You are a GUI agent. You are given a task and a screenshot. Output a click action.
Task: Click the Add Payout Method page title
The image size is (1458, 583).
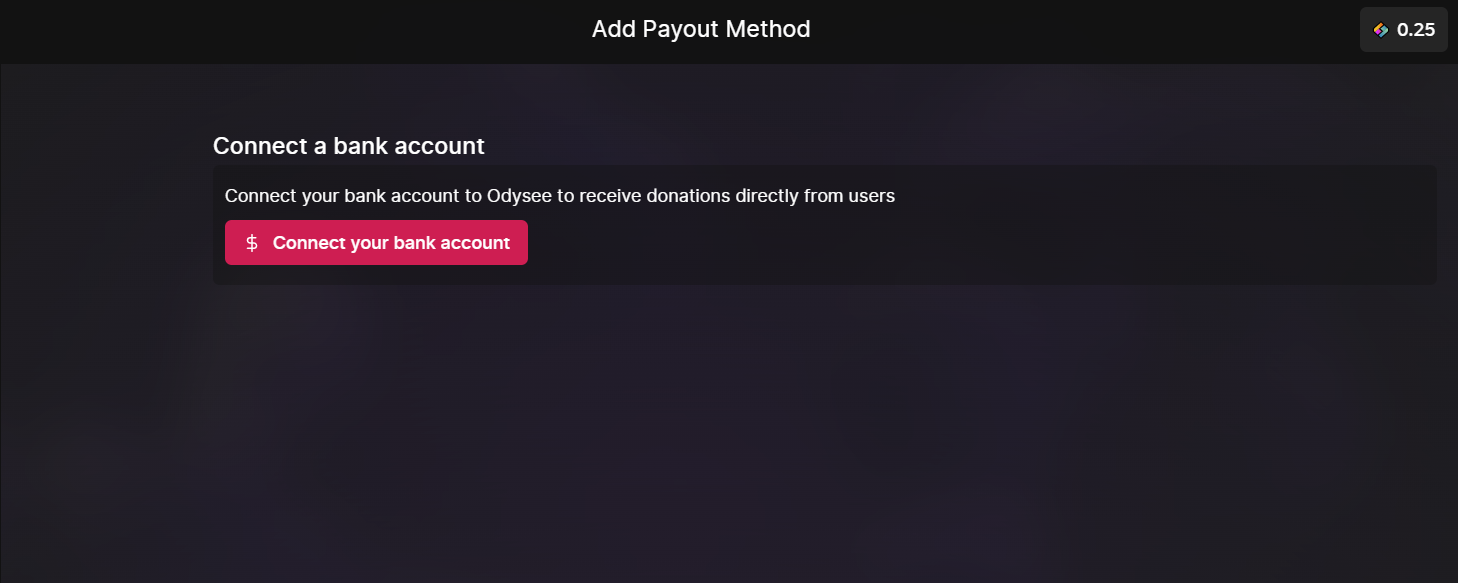[701, 29]
